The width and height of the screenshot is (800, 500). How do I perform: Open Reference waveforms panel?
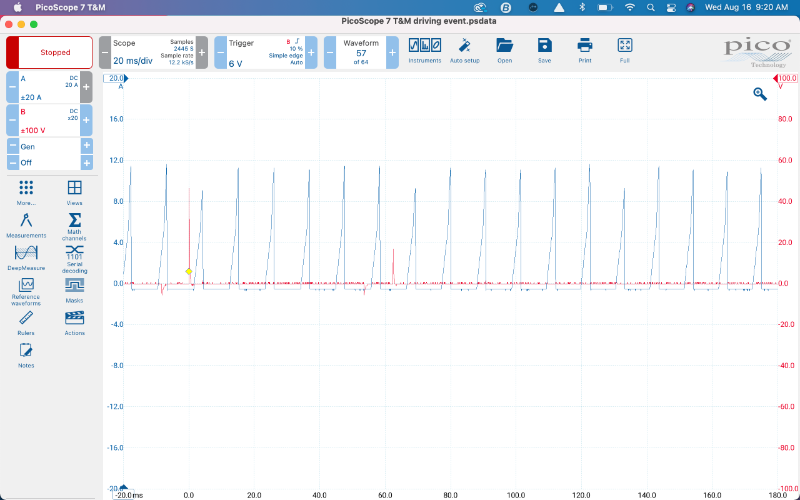pyautogui.click(x=26, y=289)
